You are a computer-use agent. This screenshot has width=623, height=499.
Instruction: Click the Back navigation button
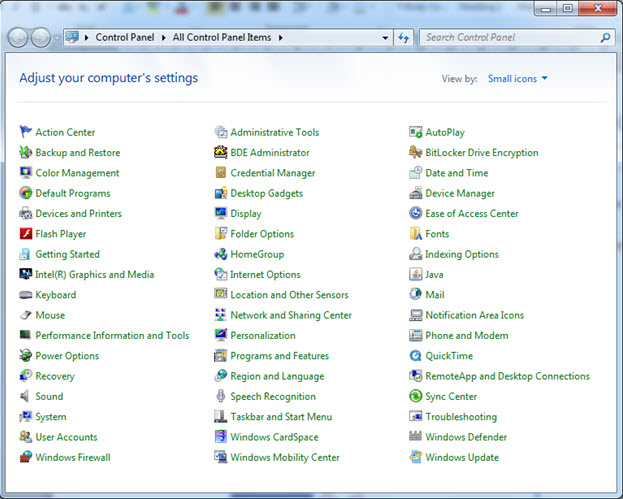tap(18, 38)
